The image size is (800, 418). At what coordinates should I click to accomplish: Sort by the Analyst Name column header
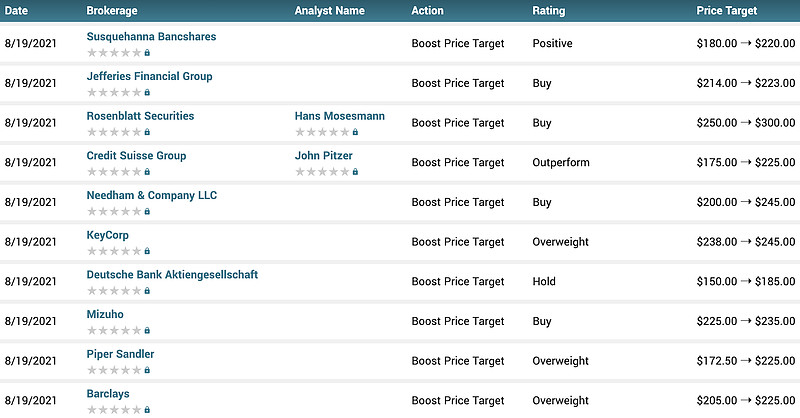330,11
